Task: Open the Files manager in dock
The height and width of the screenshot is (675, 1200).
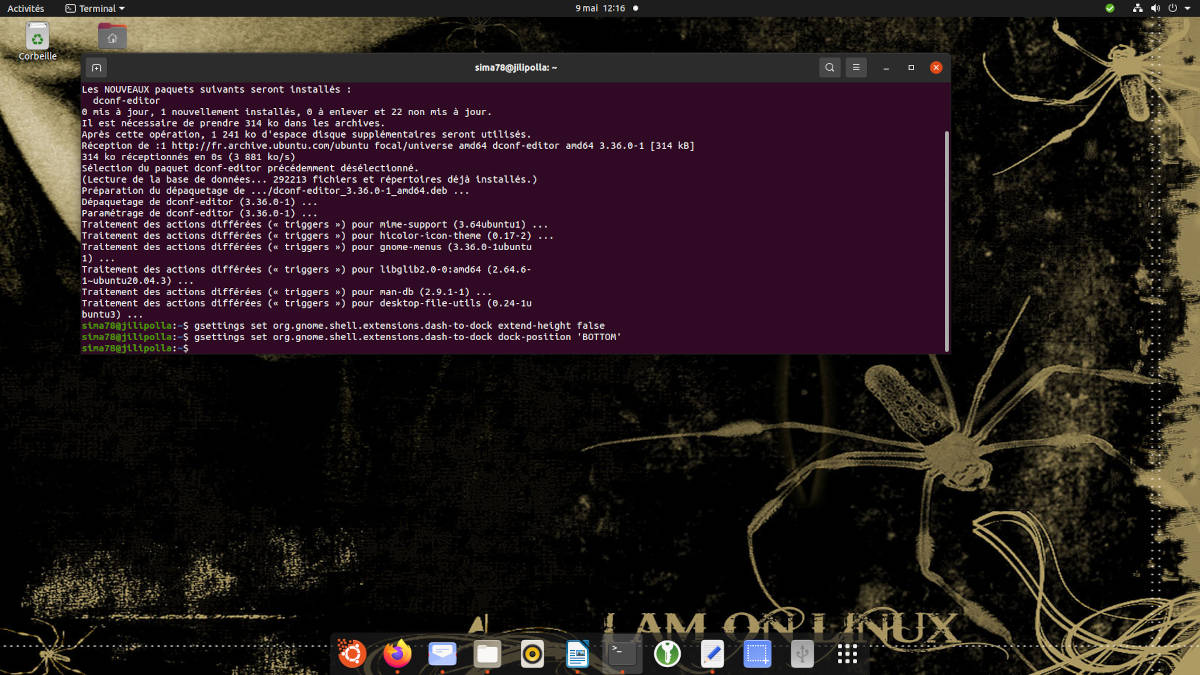Action: (487, 654)
